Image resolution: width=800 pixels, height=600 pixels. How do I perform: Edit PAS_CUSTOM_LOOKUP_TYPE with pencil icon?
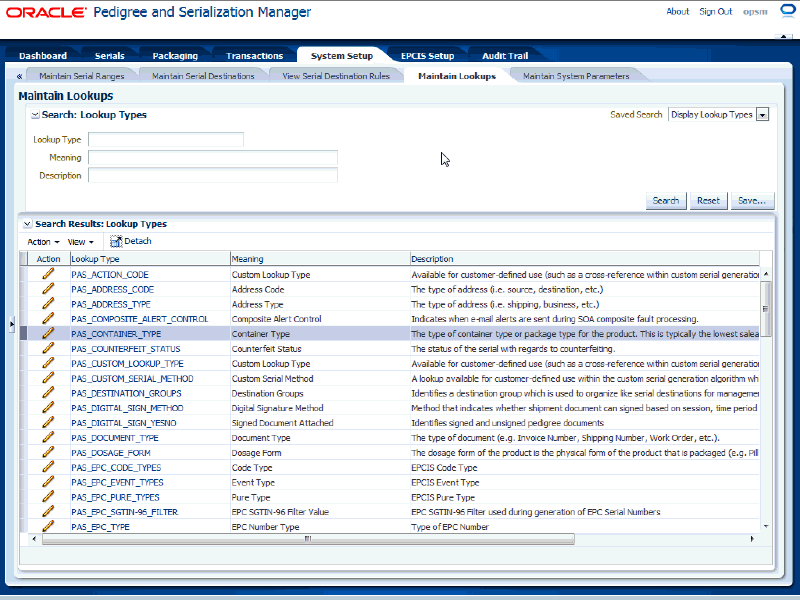48,363
